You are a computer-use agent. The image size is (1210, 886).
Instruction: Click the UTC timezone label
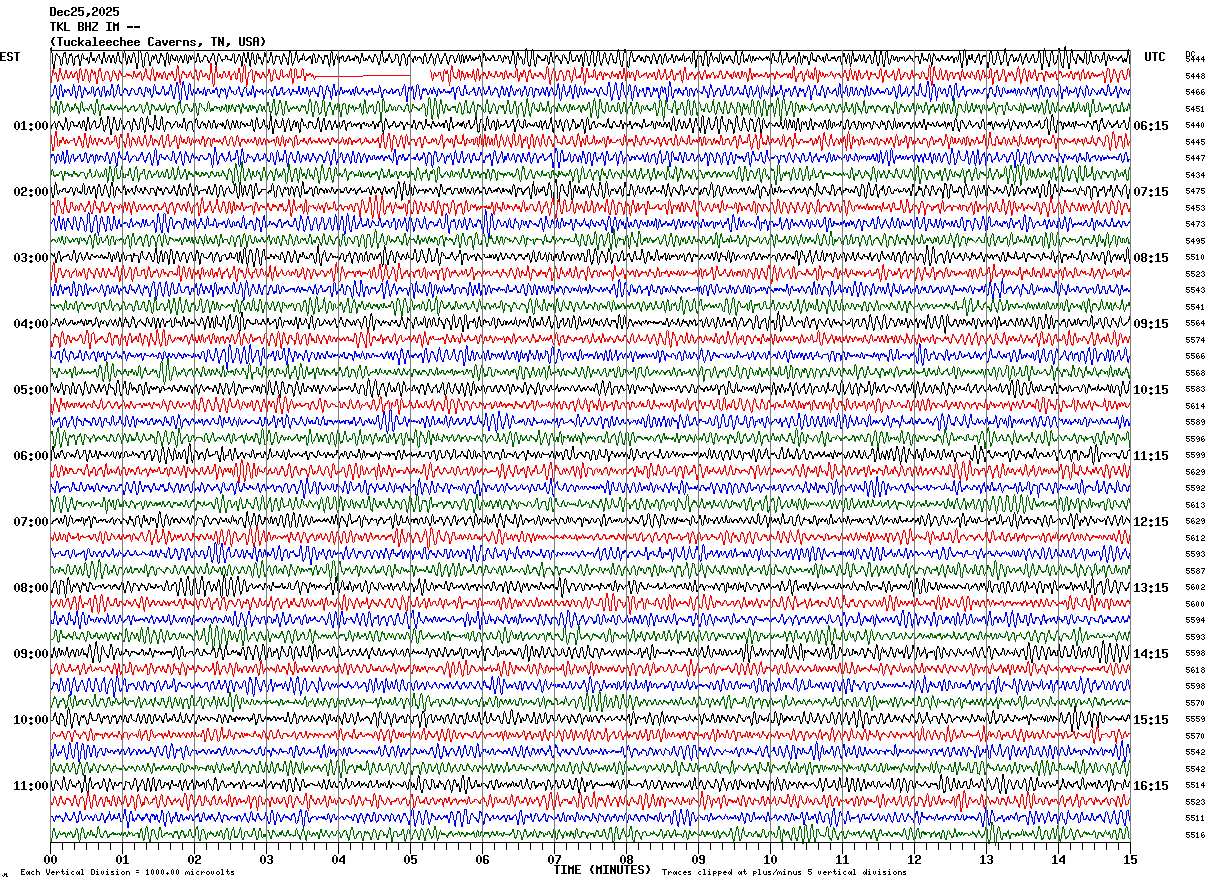point(1155,57)
